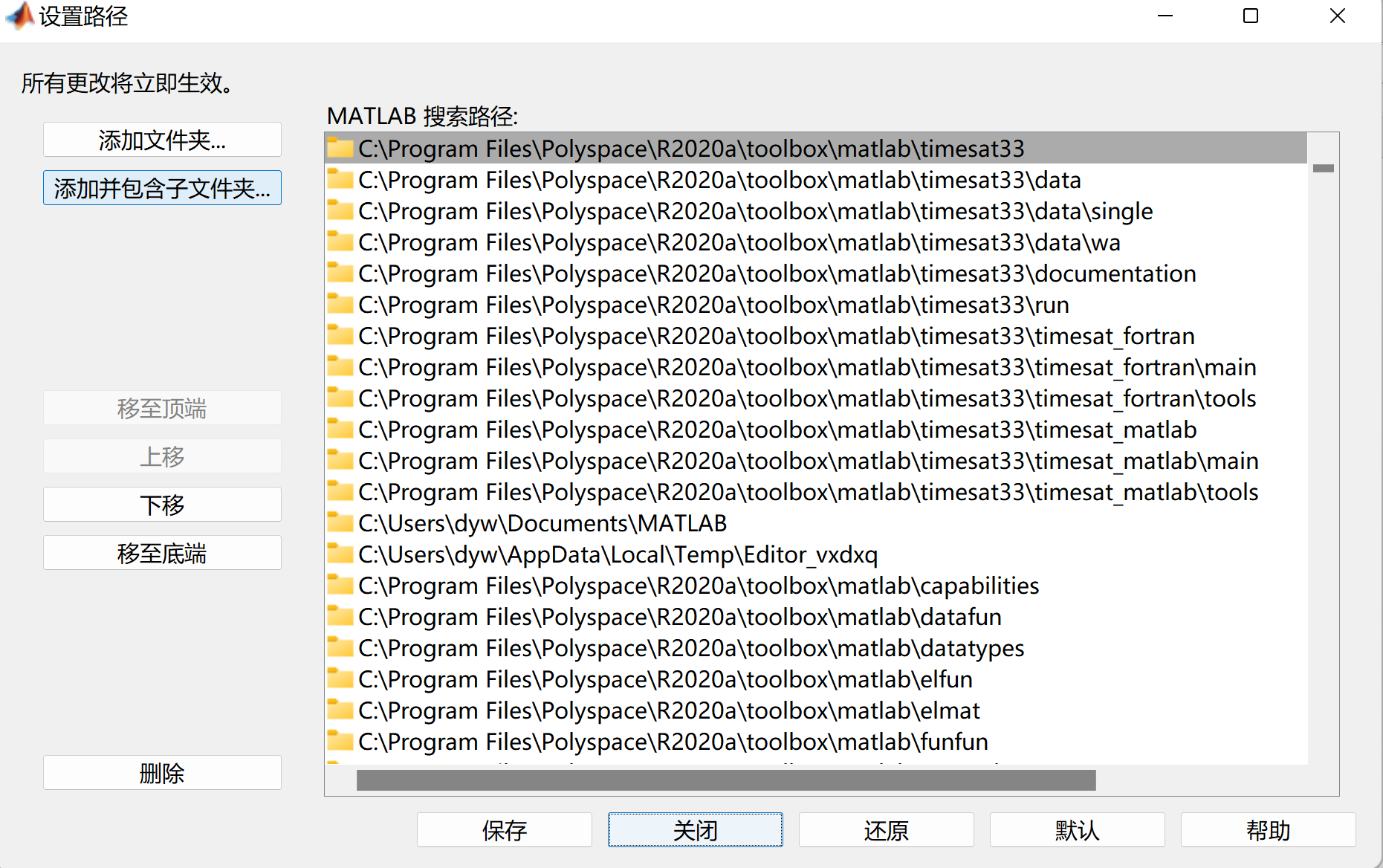The width and height of the screenshot is (1383, 868).
Task: Click folder icon beside timesat33\run
Action: click(x=340, y=304)
